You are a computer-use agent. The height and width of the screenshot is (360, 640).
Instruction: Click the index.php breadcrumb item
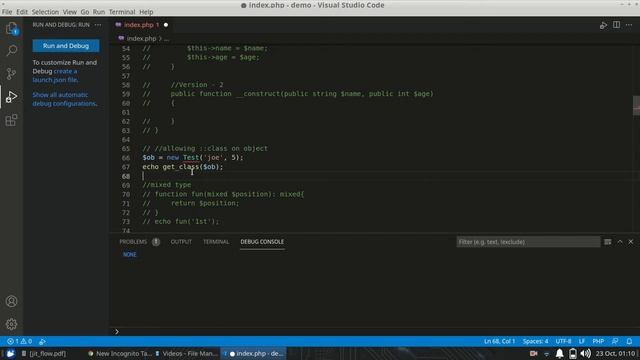141,38
